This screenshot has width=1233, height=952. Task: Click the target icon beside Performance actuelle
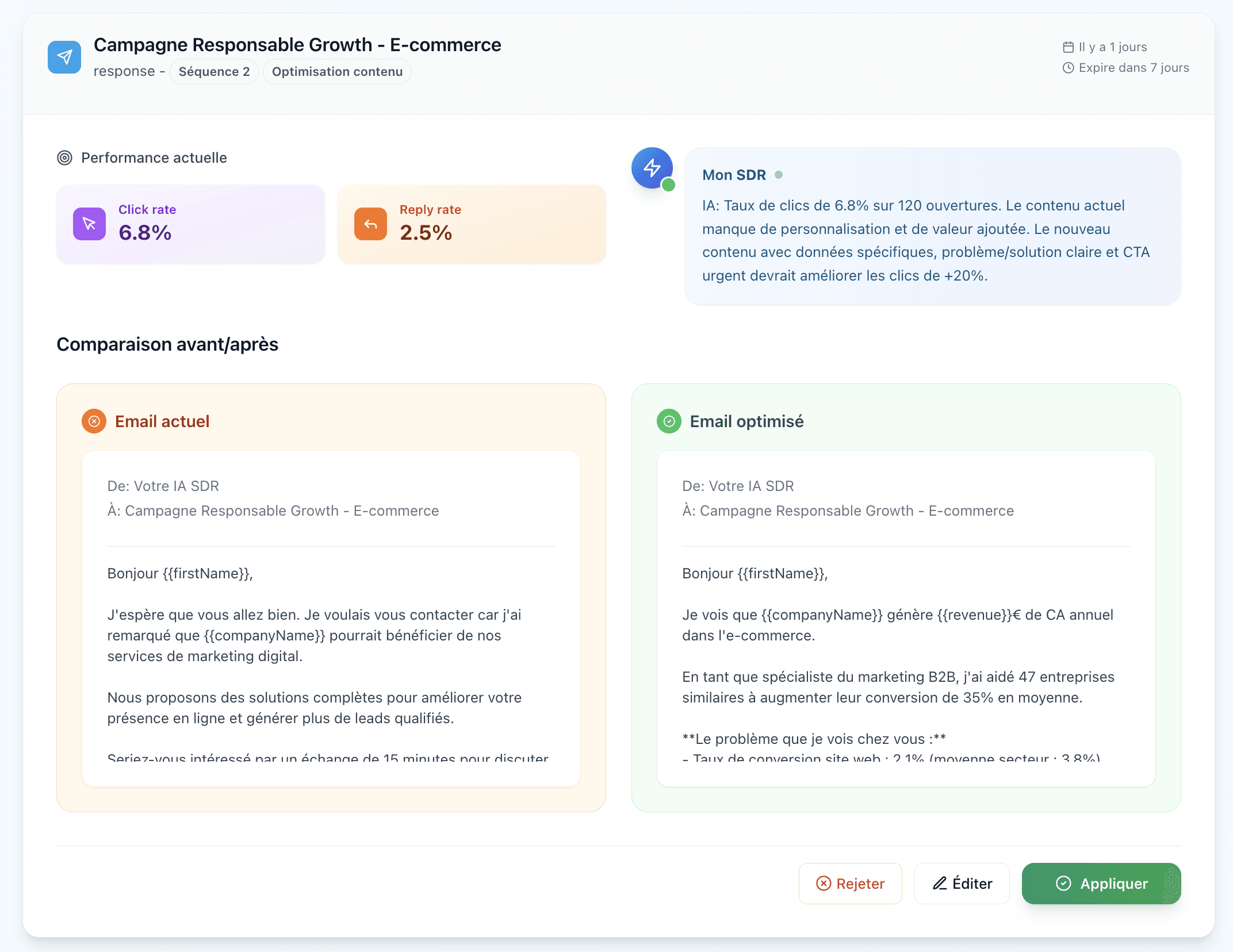click(x=64, y=158)
